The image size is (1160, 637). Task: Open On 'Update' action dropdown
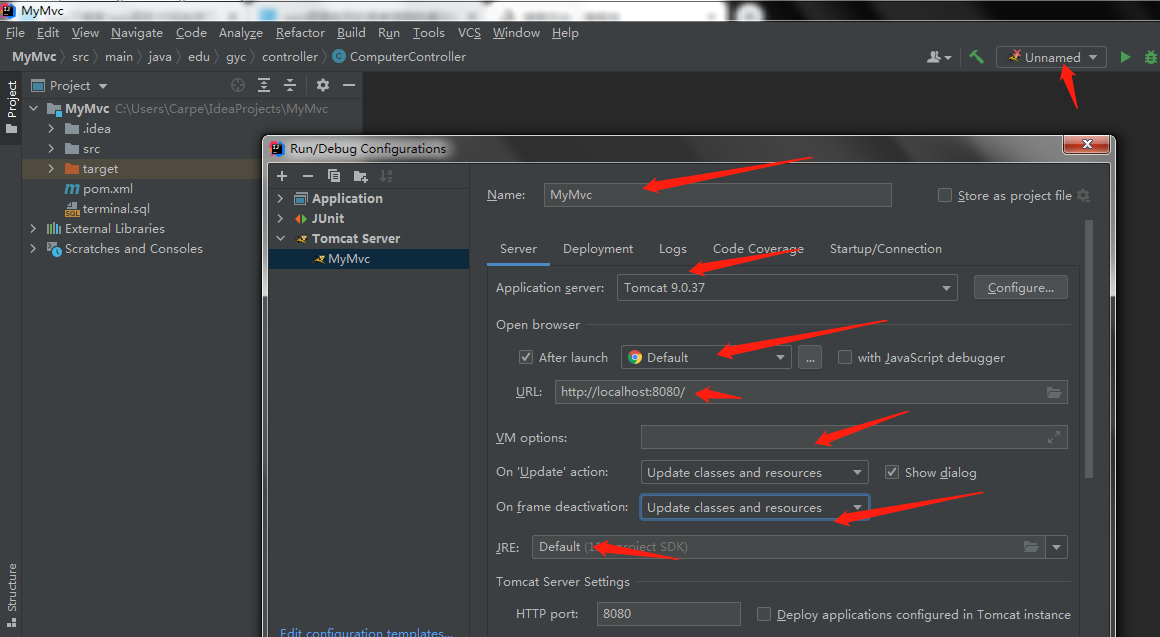click(755, 472)
